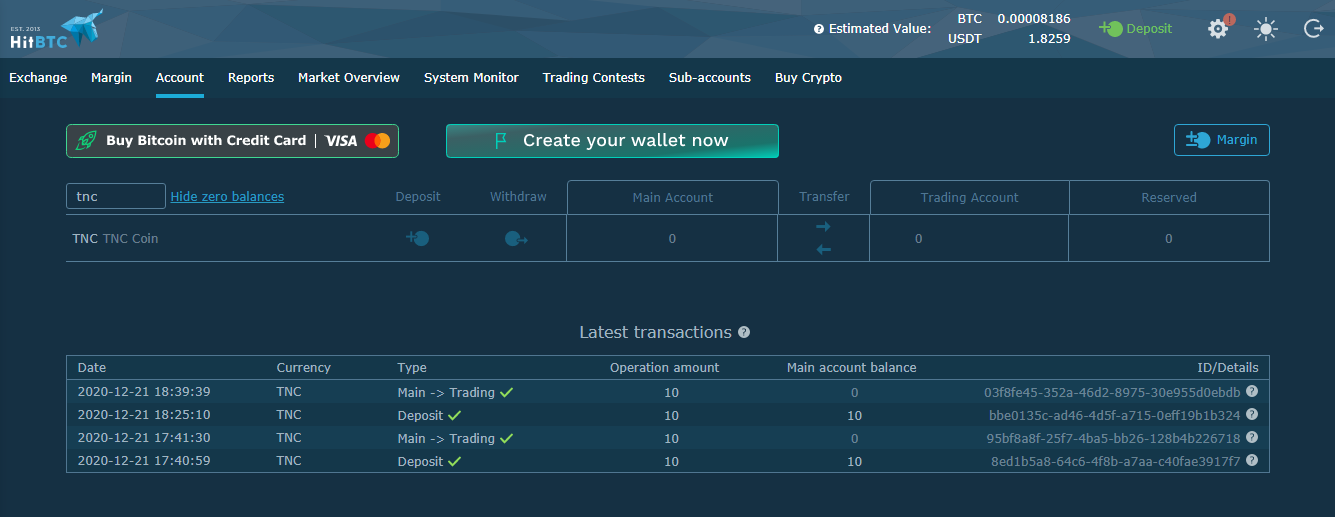Go to the Reports tab
This screenshot has height=517, width=1335.
point(251,78)
